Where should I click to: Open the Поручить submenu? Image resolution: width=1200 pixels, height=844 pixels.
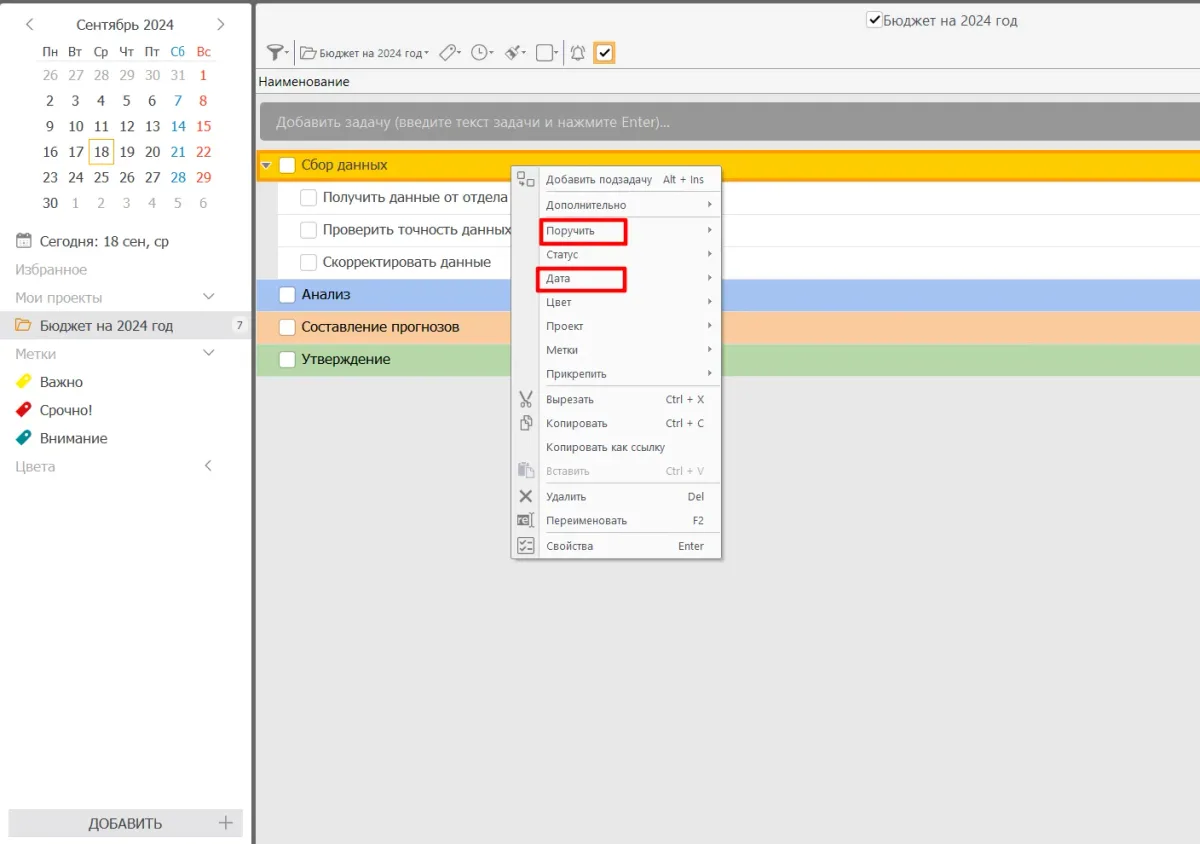click(x=583, y=231)
